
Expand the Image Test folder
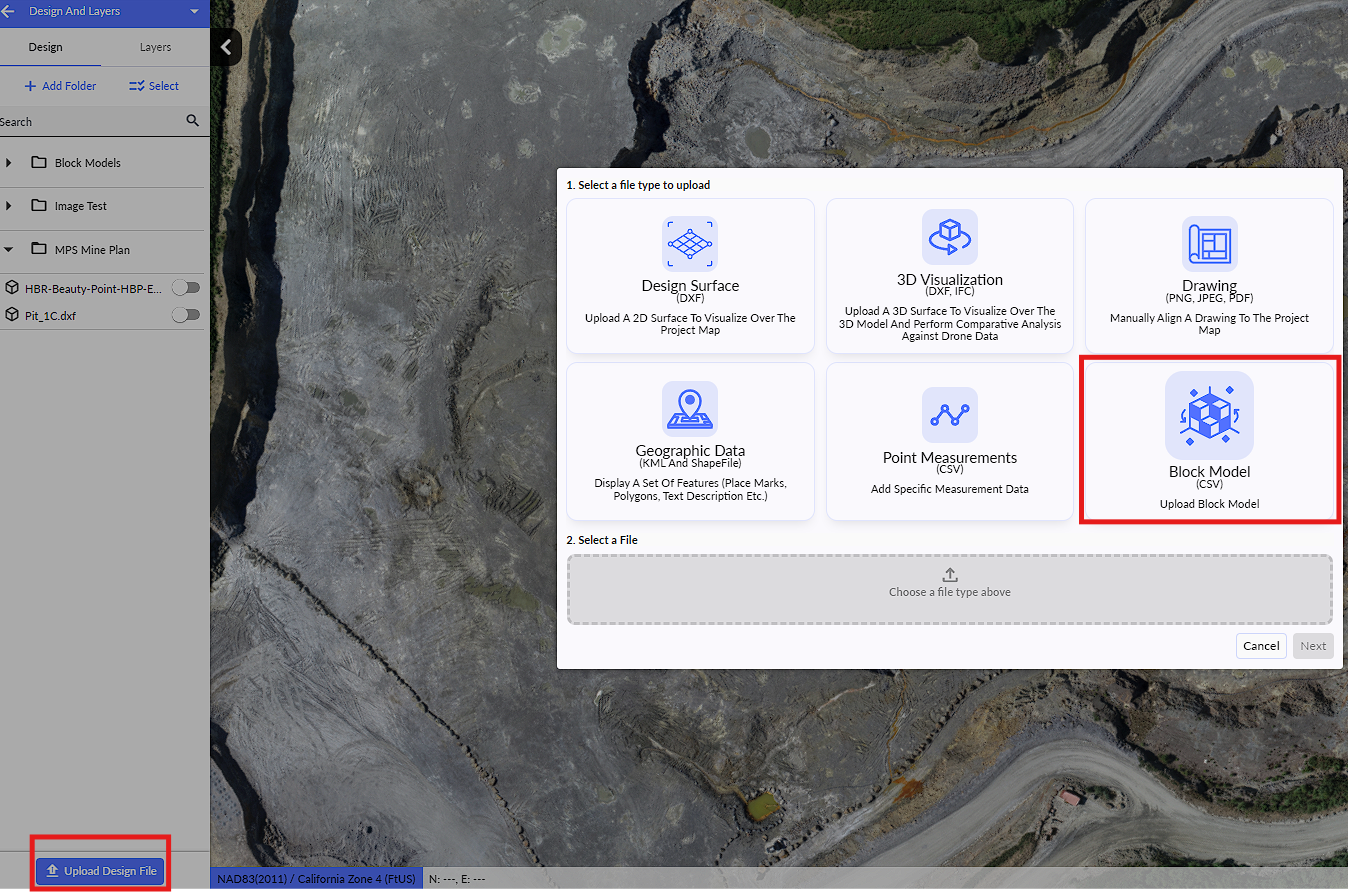pyautogui.click(x=9, y=206)
